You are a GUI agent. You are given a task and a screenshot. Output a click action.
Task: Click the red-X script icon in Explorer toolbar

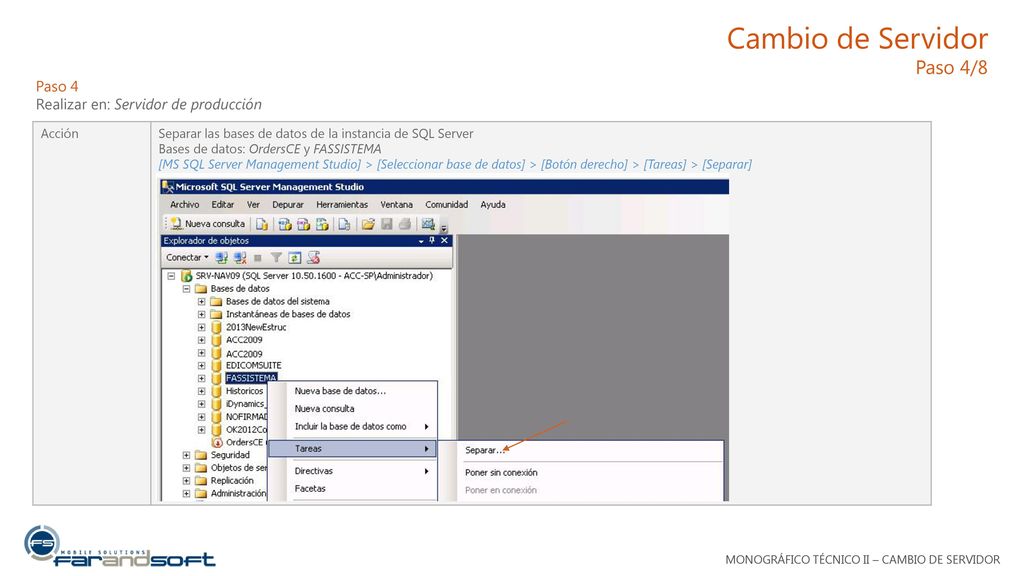(313, 258)
